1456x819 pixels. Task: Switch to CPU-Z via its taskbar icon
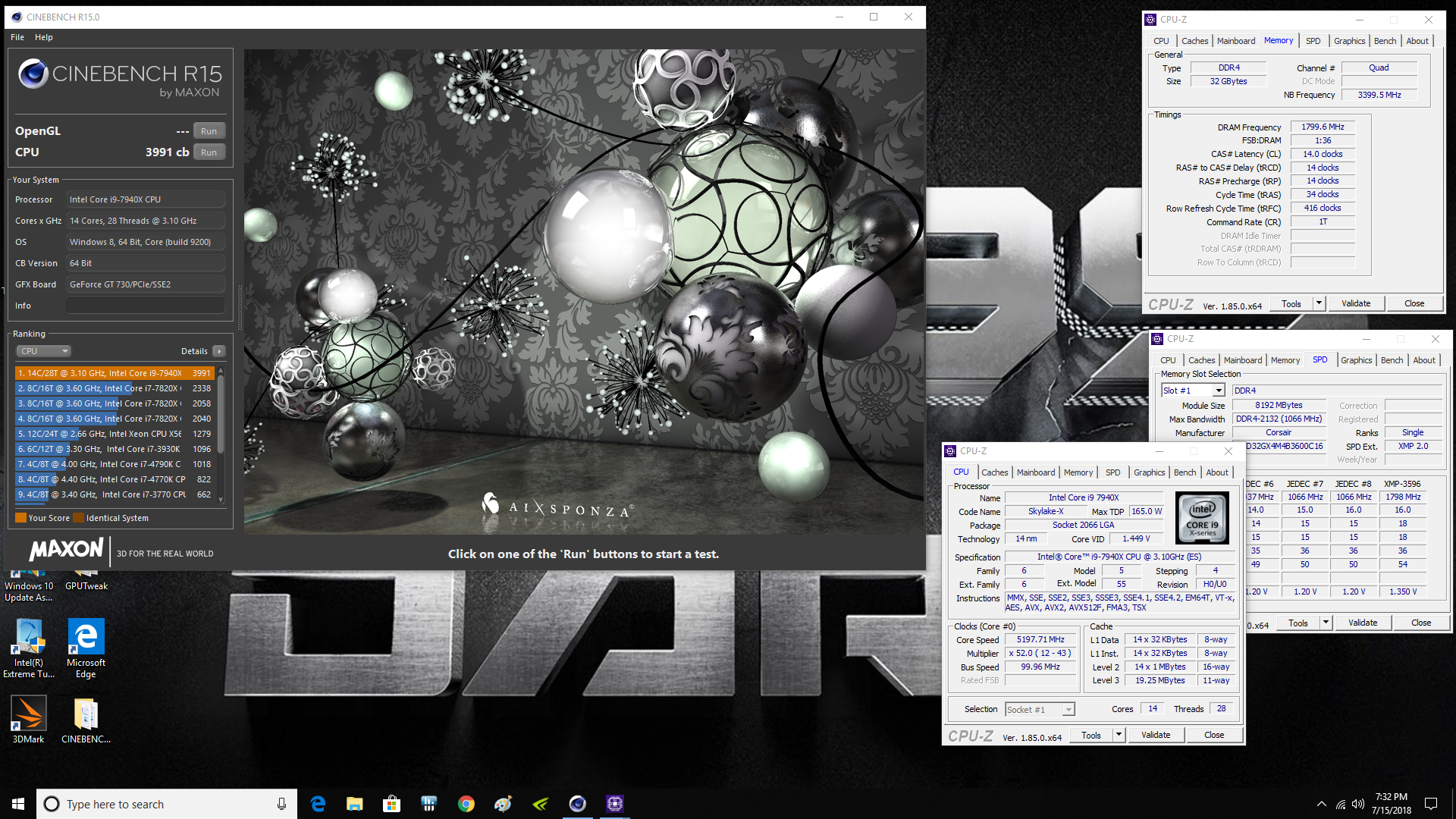[x=615, y=804]
